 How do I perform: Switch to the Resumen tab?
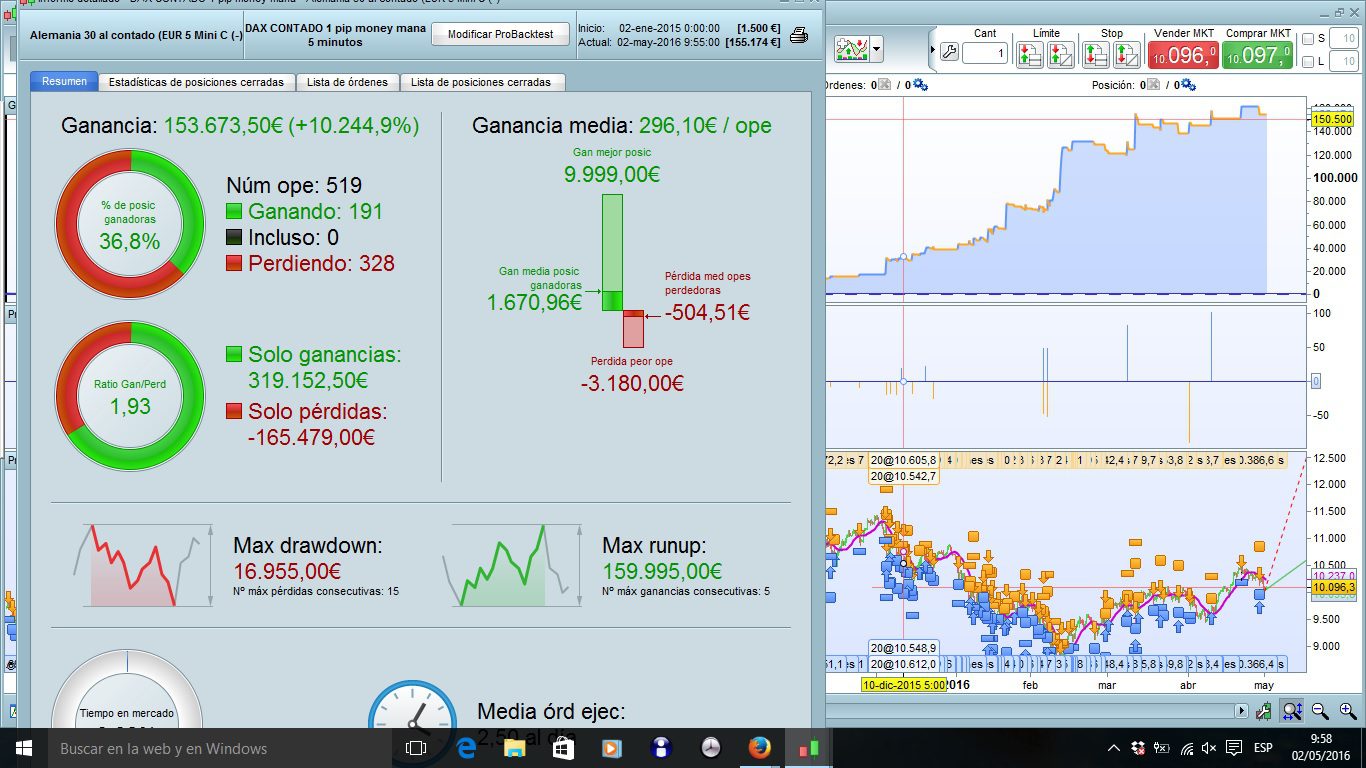pyautogui.click(x=64, y=82)
